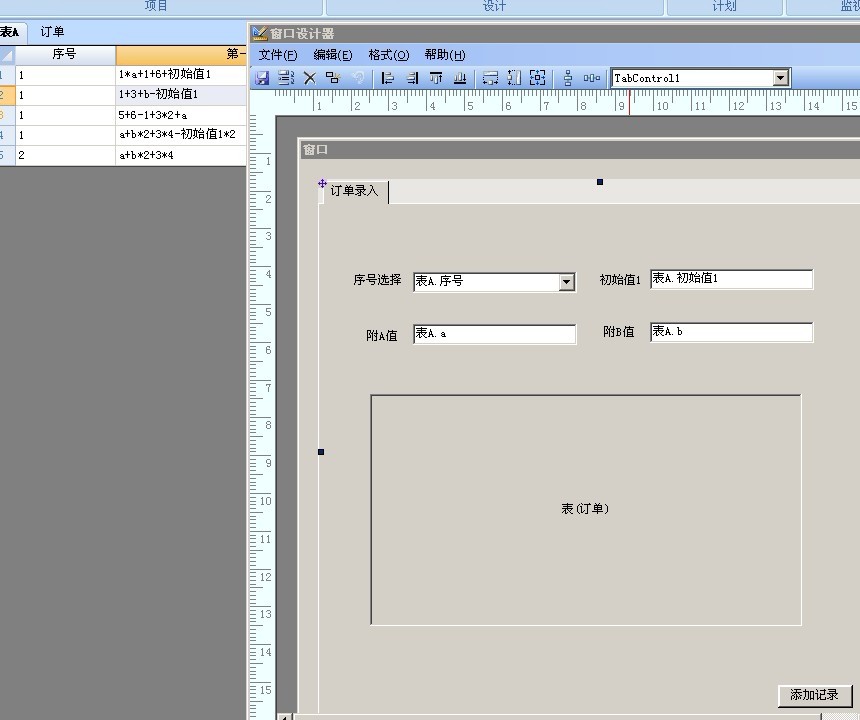Click the 序号 column header
The image size is (860, 720).
pyautogui.click(x=65, y=54)
